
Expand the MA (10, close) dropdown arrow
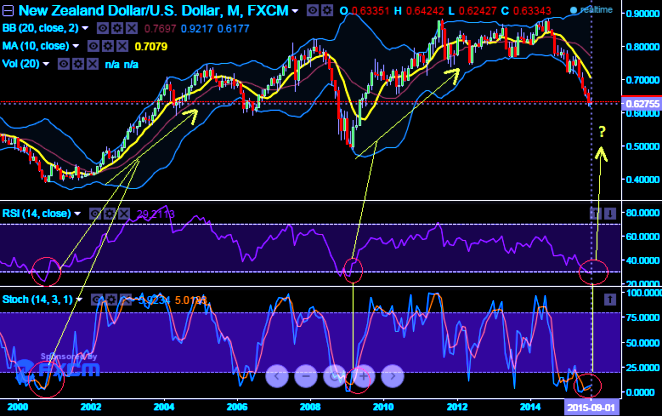coord(76,46)
